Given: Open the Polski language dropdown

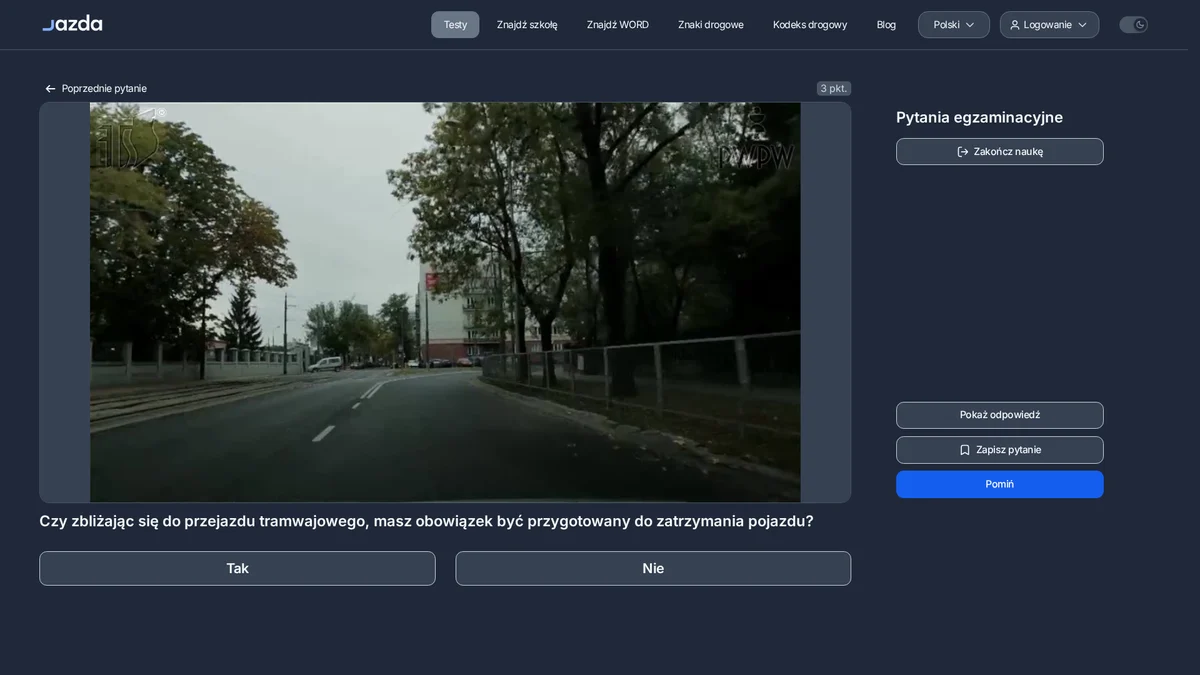Looking at the screenshot, I should pyautogui.click(x=954, y=25).
